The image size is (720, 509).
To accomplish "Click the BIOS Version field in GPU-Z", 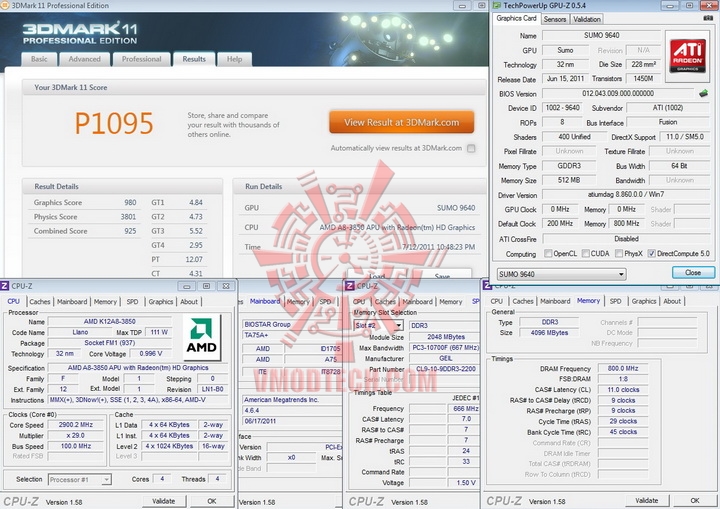I will click(618, 93).
